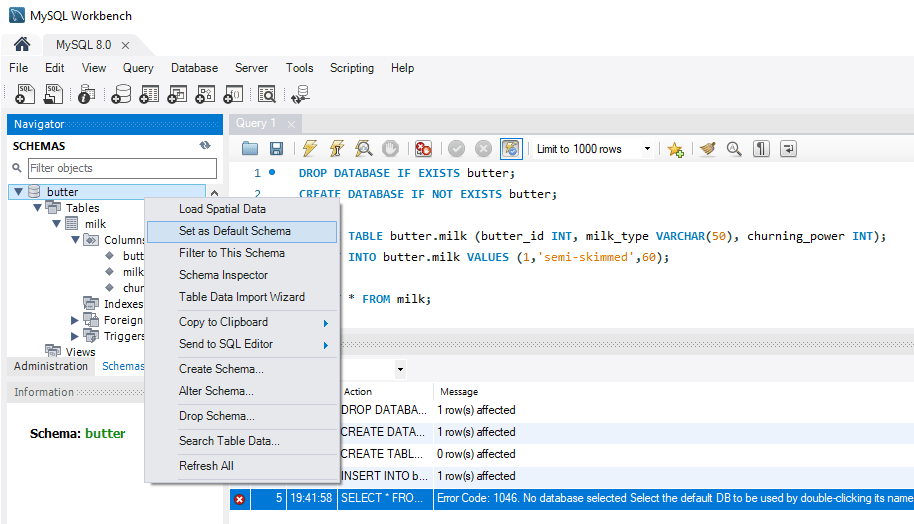Open script file folder icon in editor
Image resolution: width=914 pixels, height=524 pixels.
pyautogui.click(x=250, y=149)
